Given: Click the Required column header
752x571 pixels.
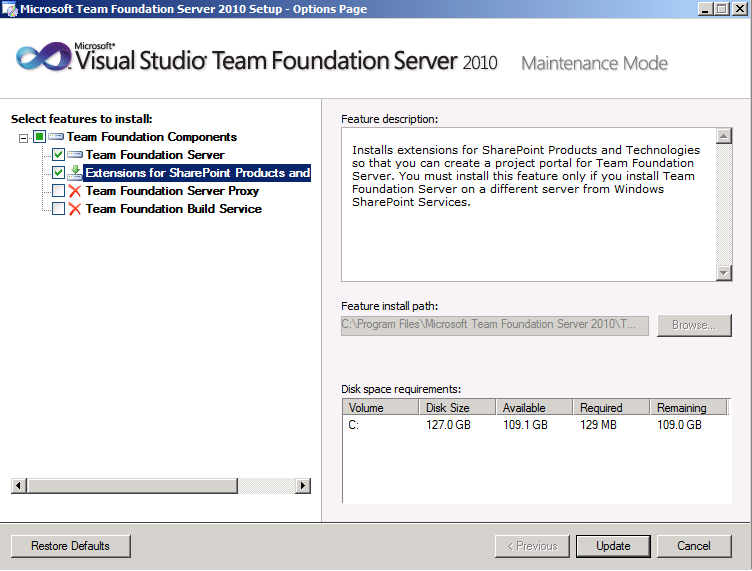Looking at the screenshot, I should coord(611,408).
